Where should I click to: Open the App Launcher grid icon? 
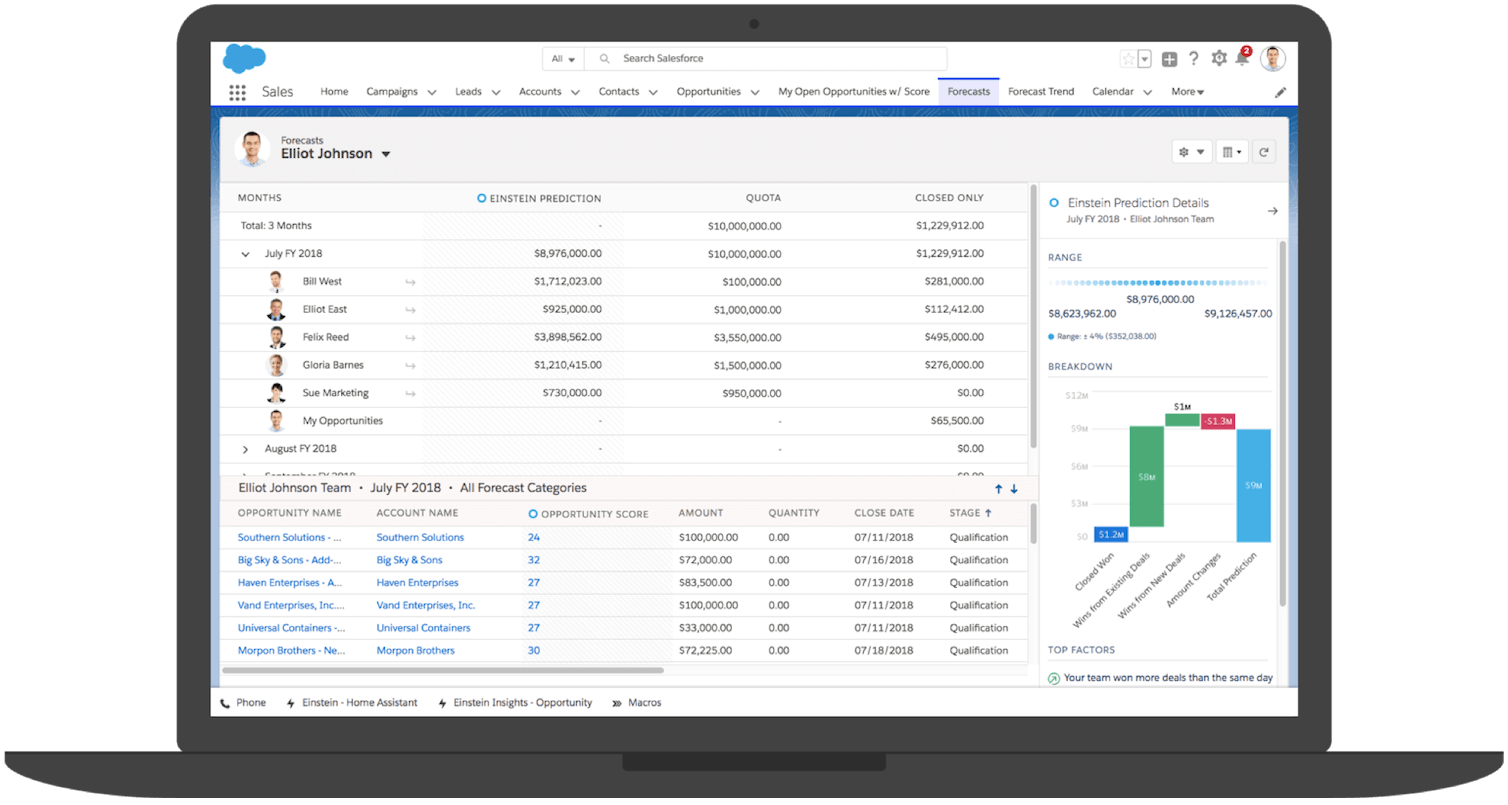(x=237, y=92)
